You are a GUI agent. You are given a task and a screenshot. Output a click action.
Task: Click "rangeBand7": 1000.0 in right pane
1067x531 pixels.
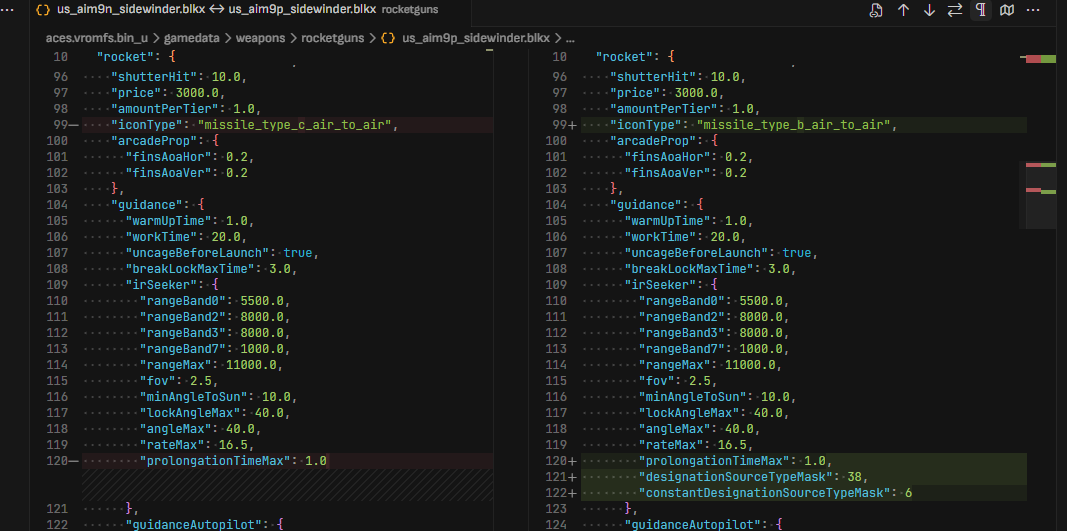(715, 349)
